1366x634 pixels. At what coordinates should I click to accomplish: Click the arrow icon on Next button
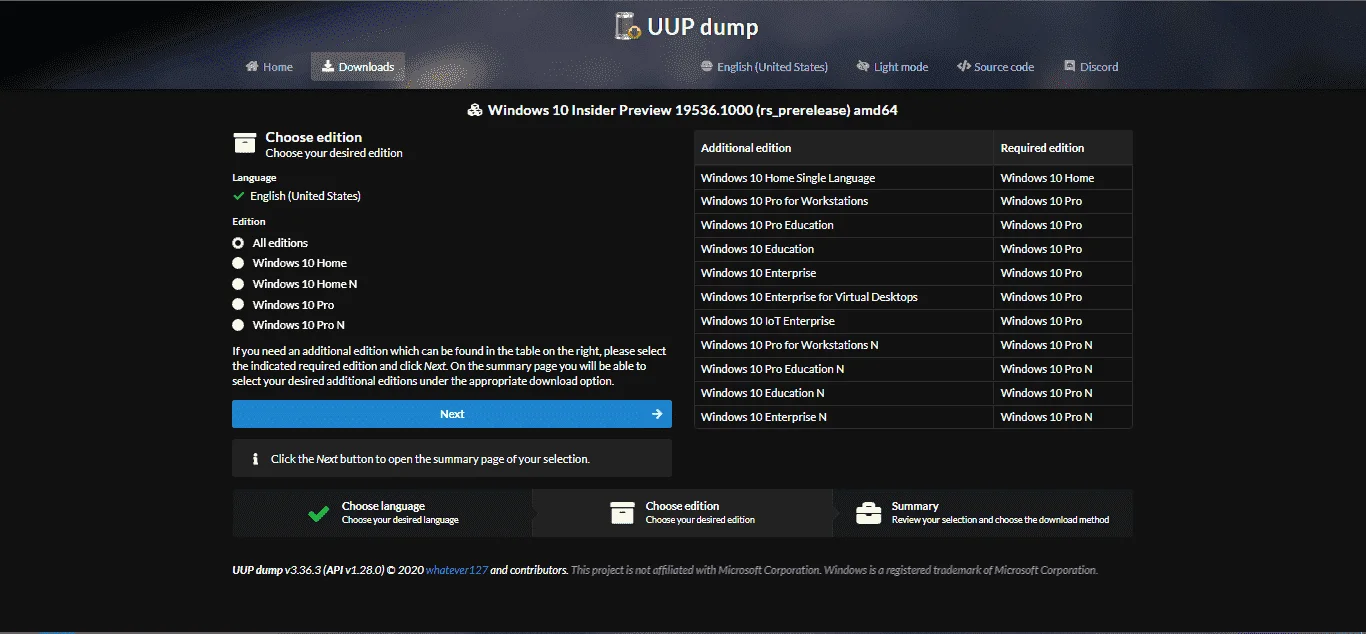(657, 414)
